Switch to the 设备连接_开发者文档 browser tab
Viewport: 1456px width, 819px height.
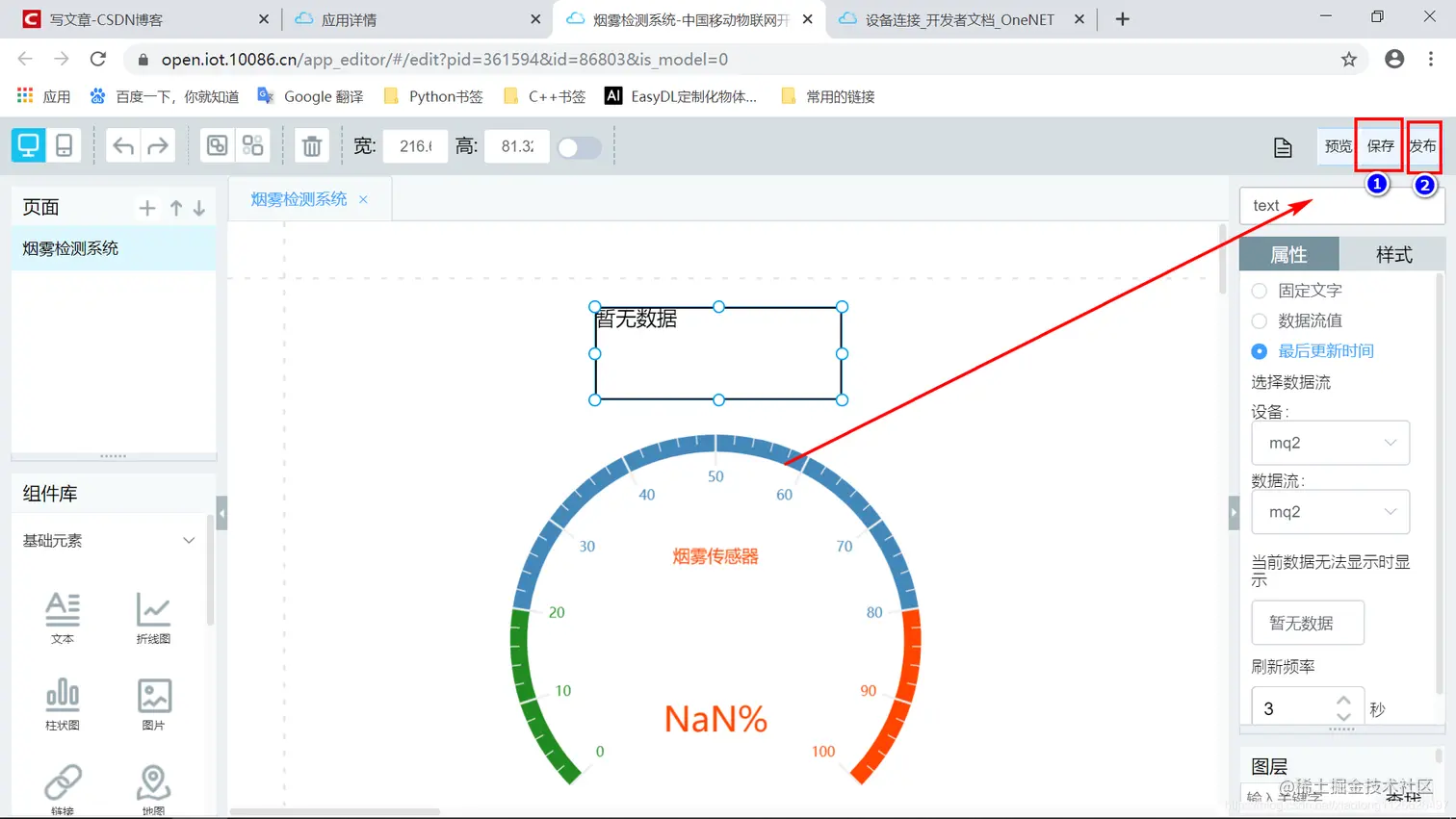959,19
